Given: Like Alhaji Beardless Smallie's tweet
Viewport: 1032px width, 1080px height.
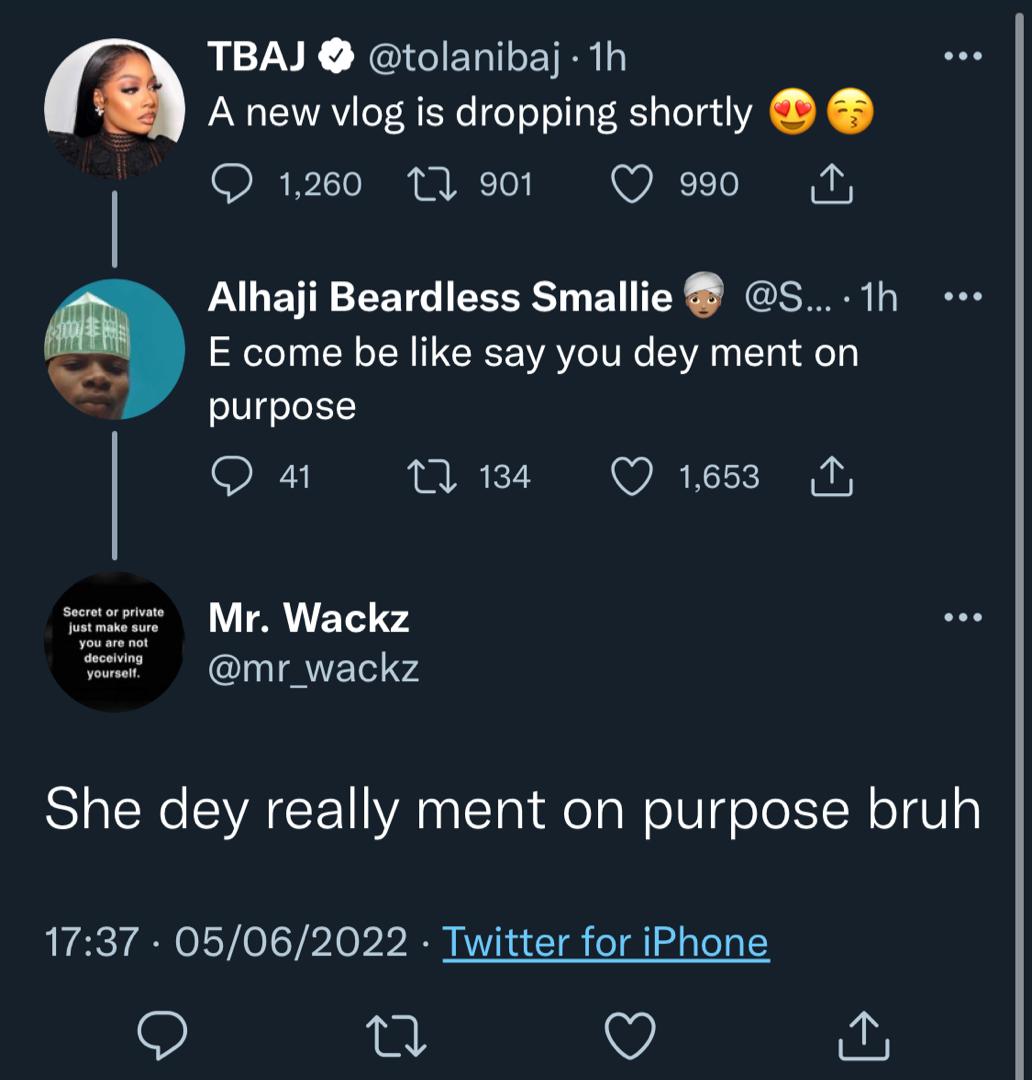Looking at the screenshot, I should (x=632, y=477).
